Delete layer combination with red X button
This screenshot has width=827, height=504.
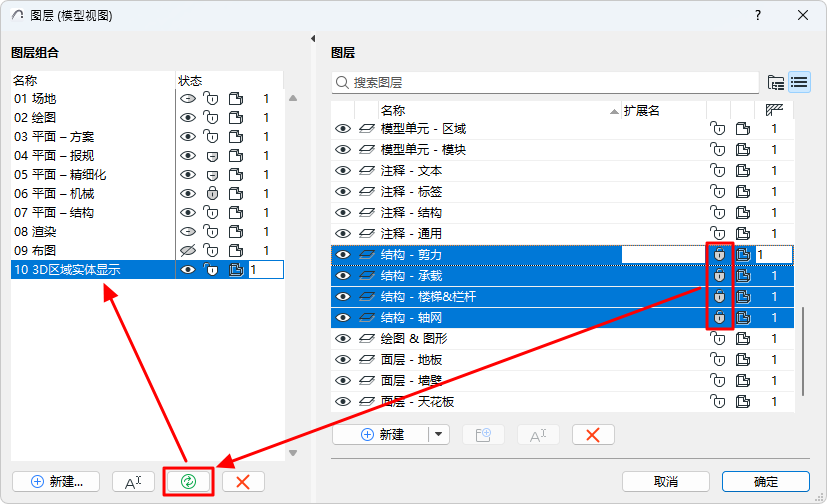(243, 481)
